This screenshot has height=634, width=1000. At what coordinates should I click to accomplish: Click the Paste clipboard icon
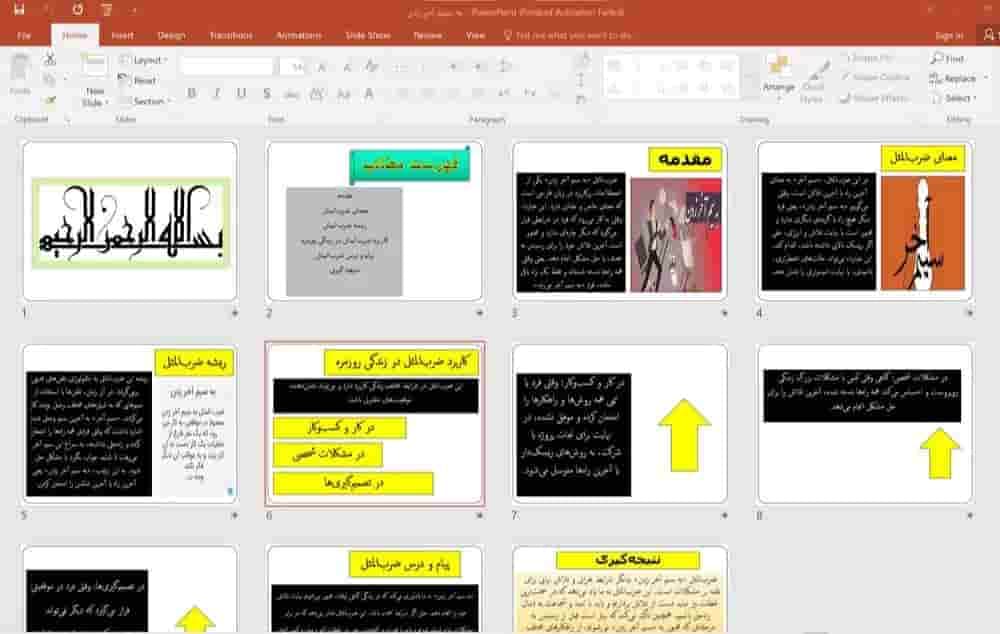click(20, 66)
